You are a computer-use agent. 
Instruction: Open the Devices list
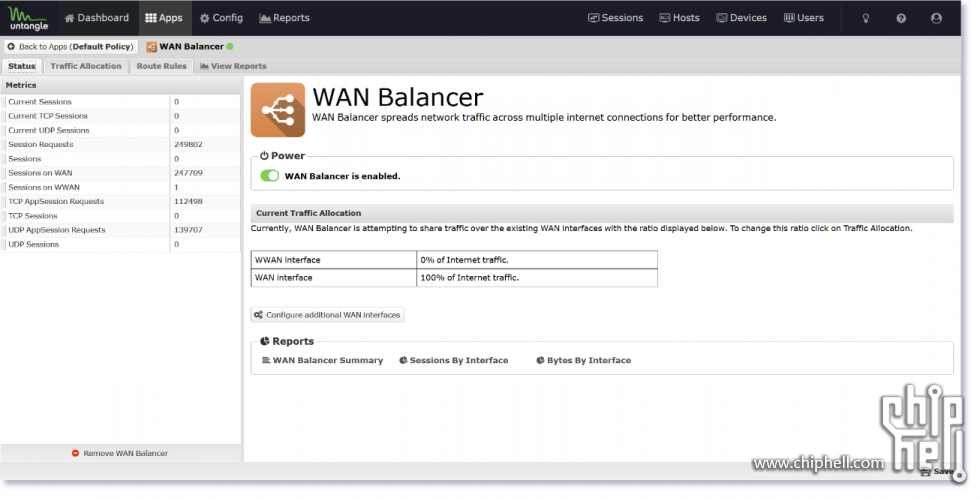pos(741,18)
